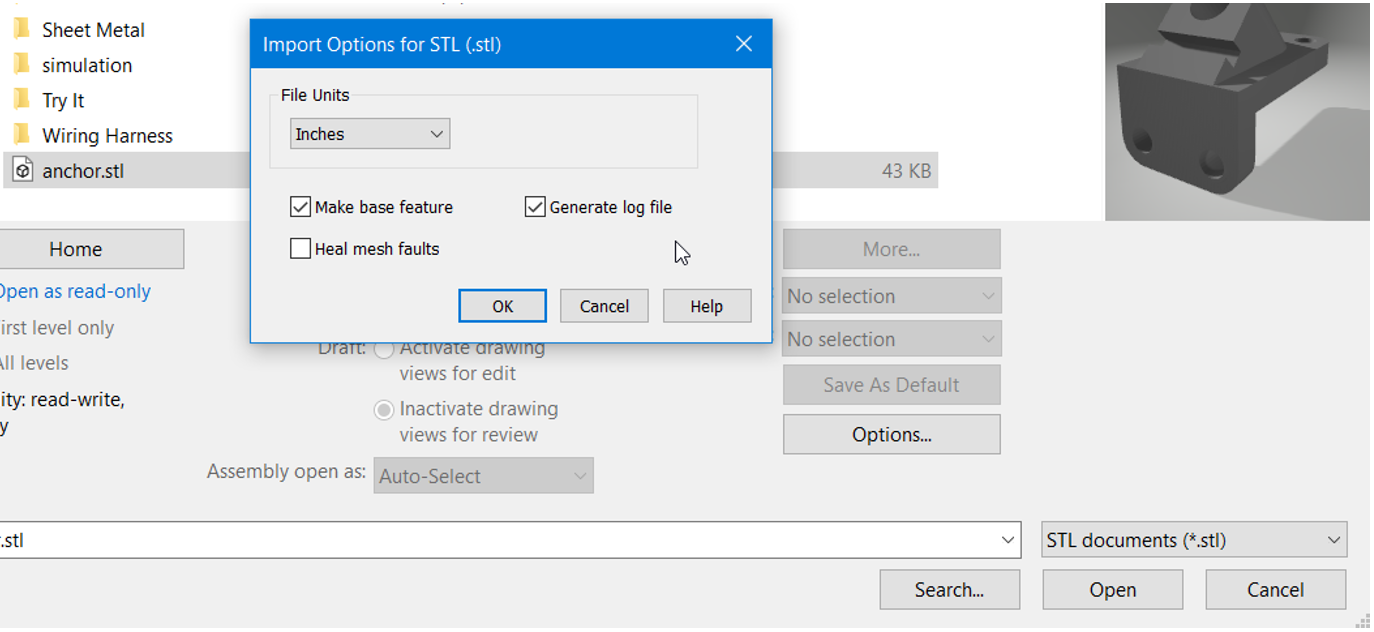
Task: Enable Heal mesh faults
Action: click(300, 248)
